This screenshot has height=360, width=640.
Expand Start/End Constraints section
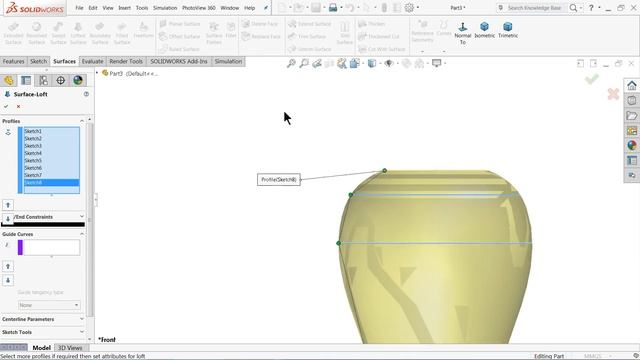pyautogui.click(x=82, y=217)
